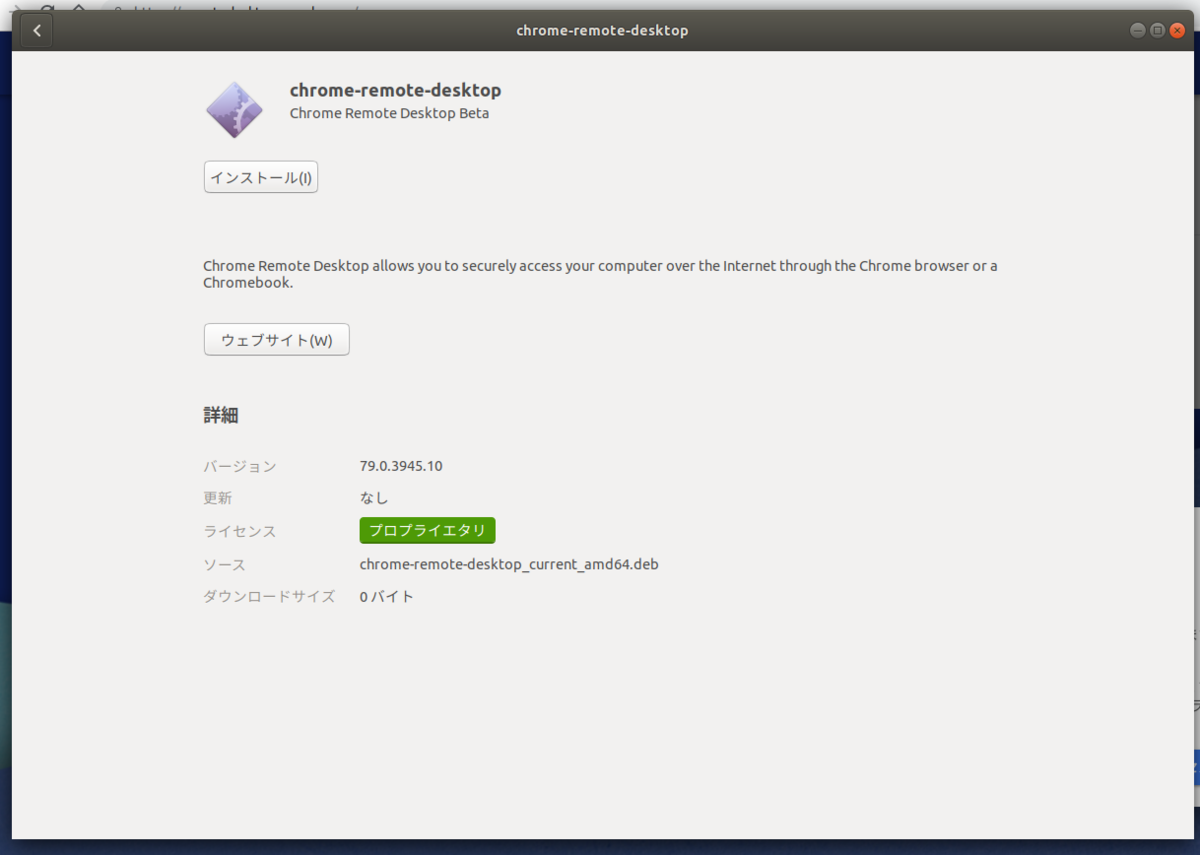Click the Chrome Remote Desktop Beta subtitle

point(389,113)
